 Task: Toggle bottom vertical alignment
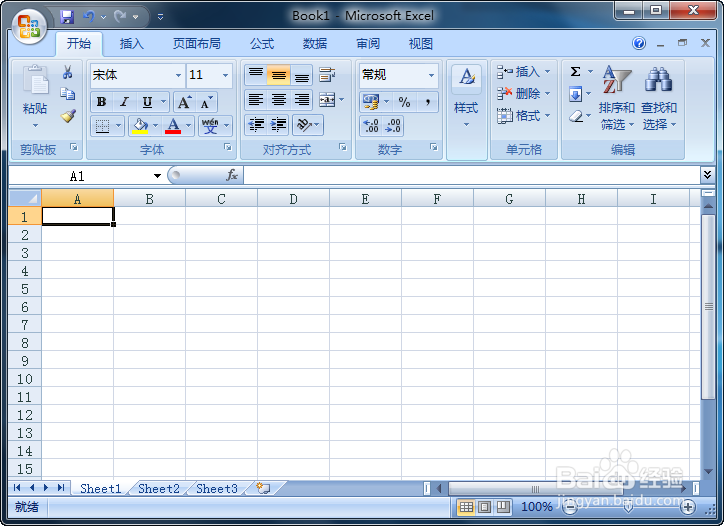coord(302,74)
